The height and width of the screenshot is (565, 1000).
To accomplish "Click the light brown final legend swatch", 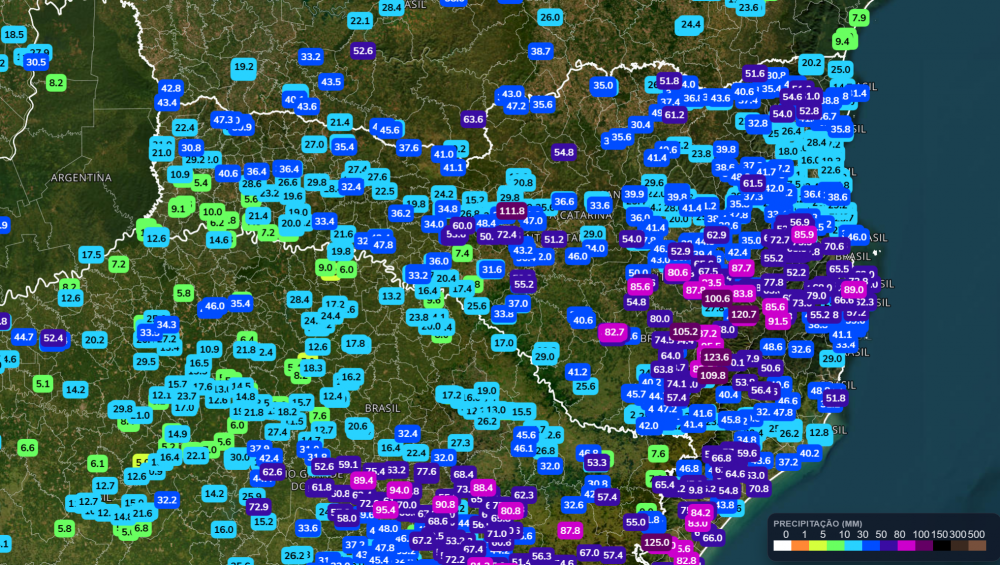I will pos(977,545).
